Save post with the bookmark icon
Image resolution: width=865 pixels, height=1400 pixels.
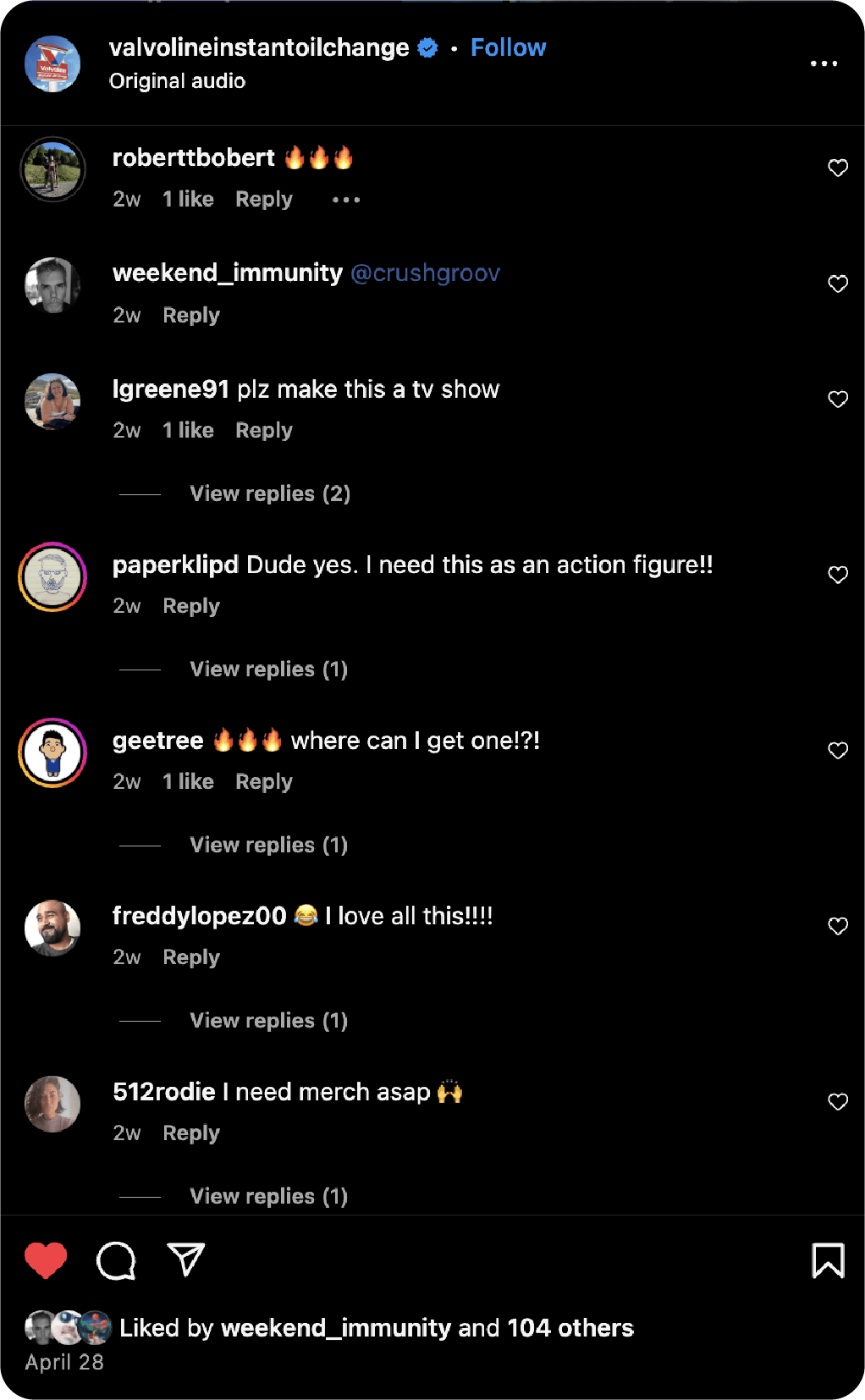tap(828, 1260)
